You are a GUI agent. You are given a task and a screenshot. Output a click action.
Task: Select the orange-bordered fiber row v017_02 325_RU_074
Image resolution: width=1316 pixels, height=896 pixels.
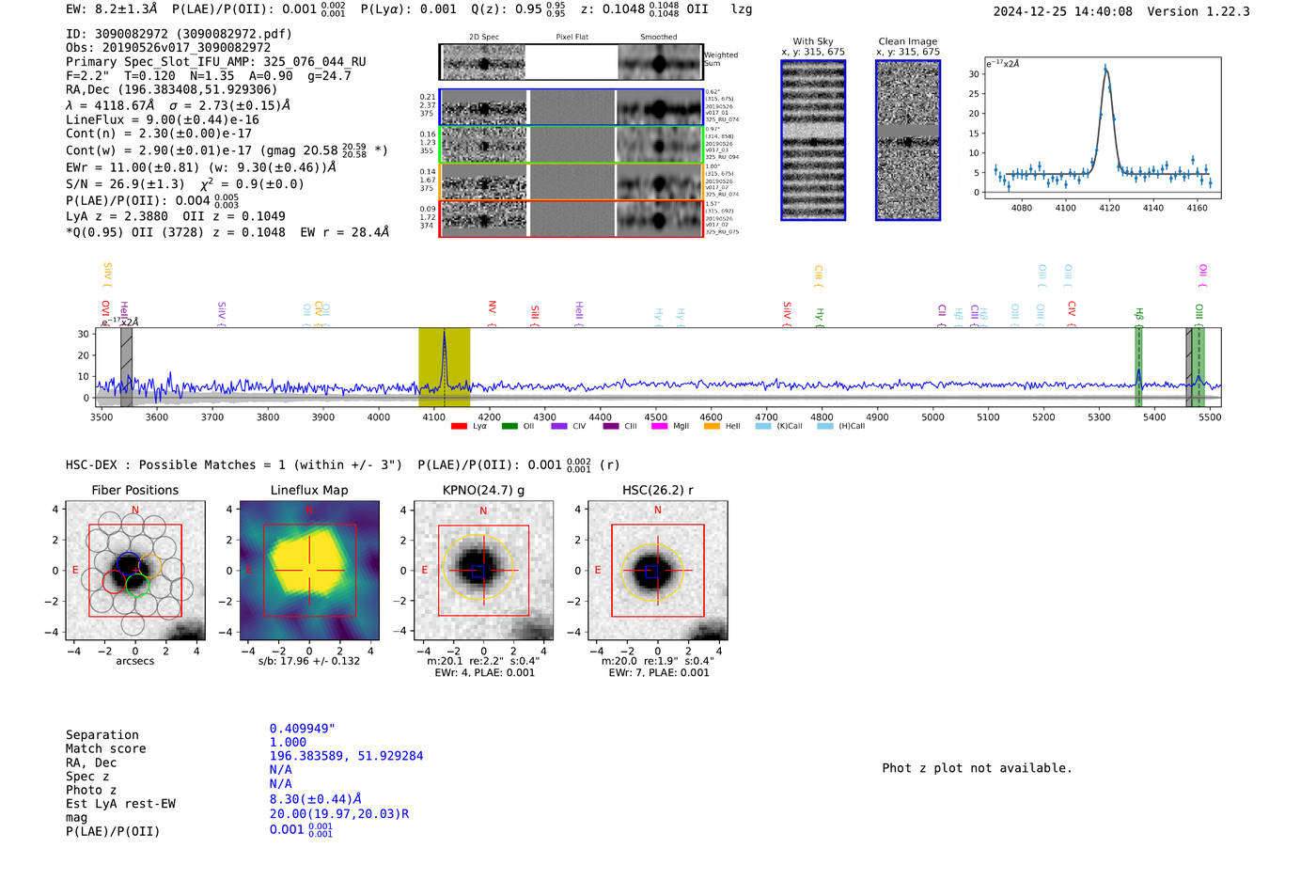point(572,181)
